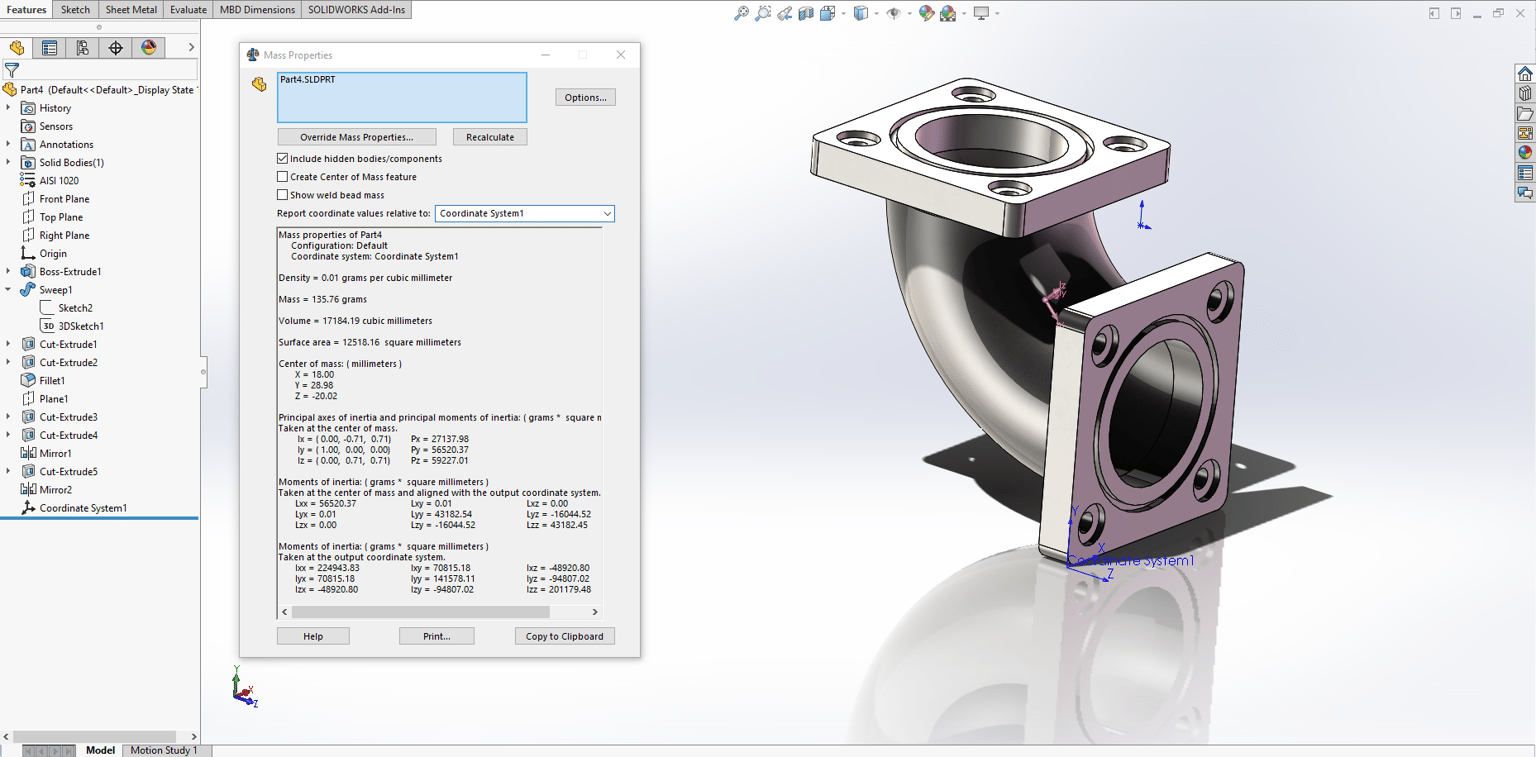Screen dimensions: 1536x757
Task: Open the ConfigurationManager tab icon
Action: tap(82, 47)
